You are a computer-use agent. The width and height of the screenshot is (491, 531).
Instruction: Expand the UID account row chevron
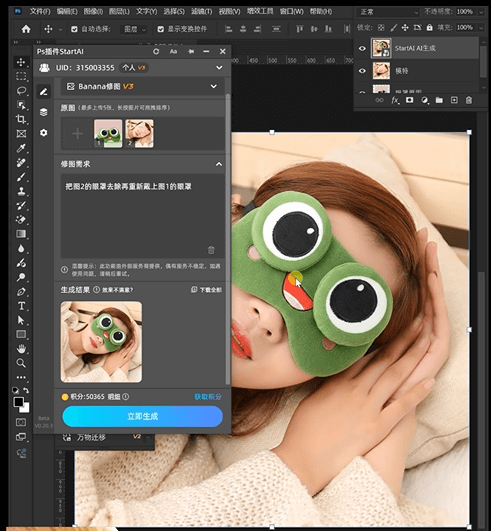219,68
